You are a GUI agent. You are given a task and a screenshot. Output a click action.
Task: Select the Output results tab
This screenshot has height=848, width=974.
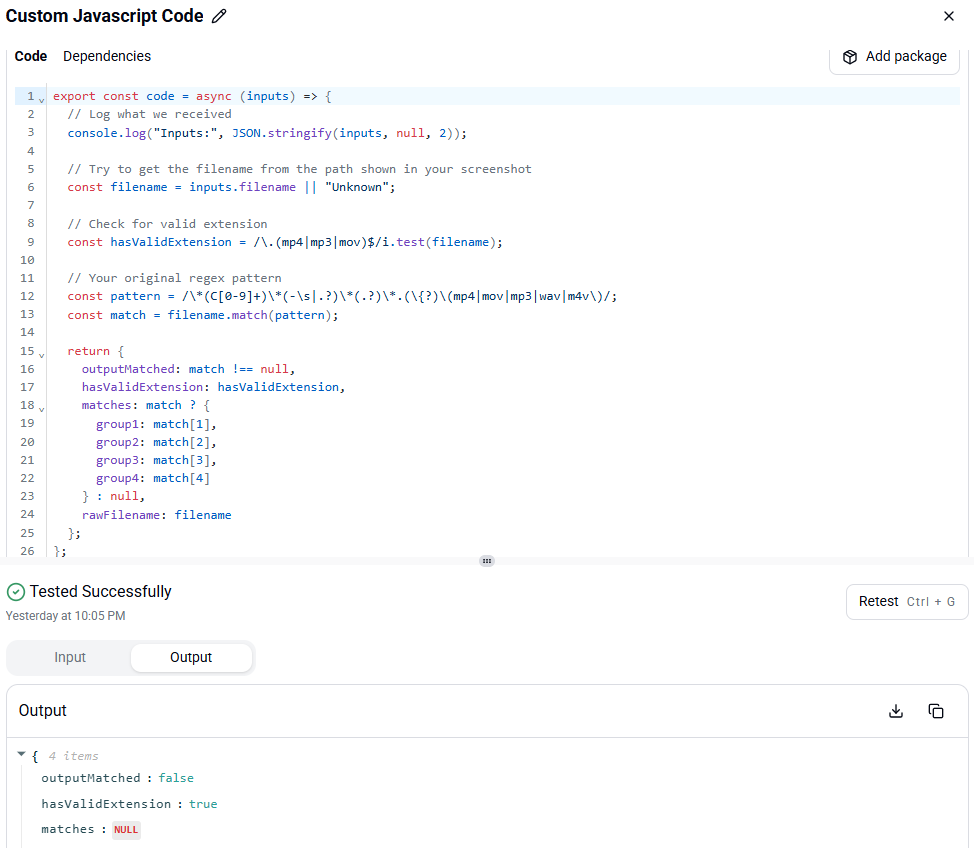191,657
